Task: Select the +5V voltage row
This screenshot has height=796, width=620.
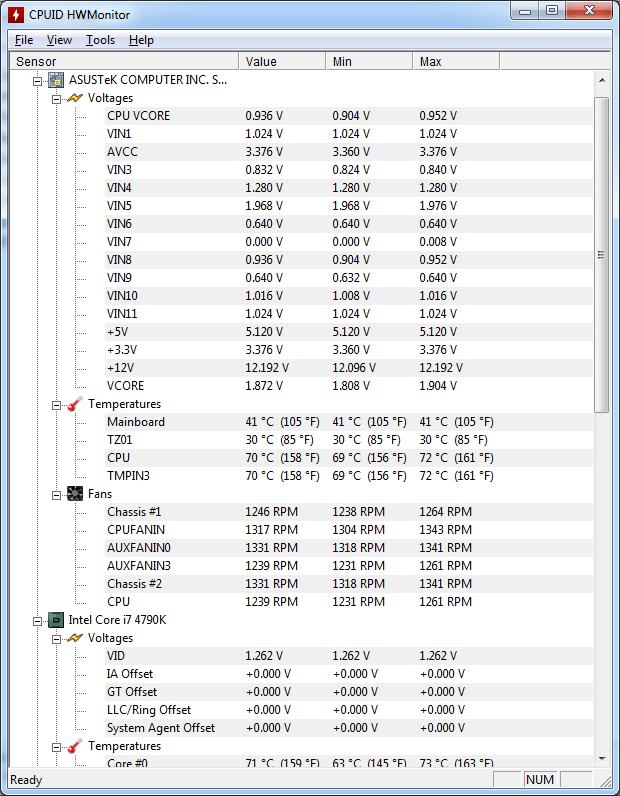Action: [x=349, y=332]
